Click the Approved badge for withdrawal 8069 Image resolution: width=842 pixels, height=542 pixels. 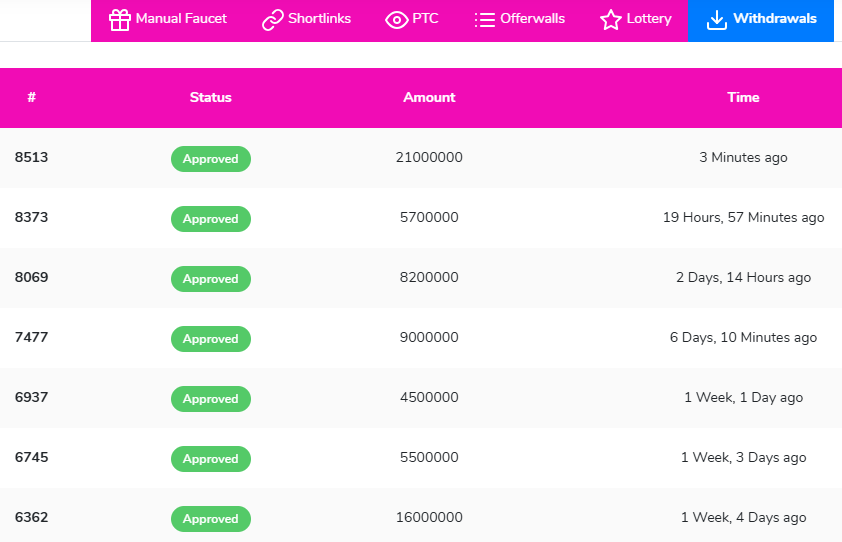click(210, 279)
